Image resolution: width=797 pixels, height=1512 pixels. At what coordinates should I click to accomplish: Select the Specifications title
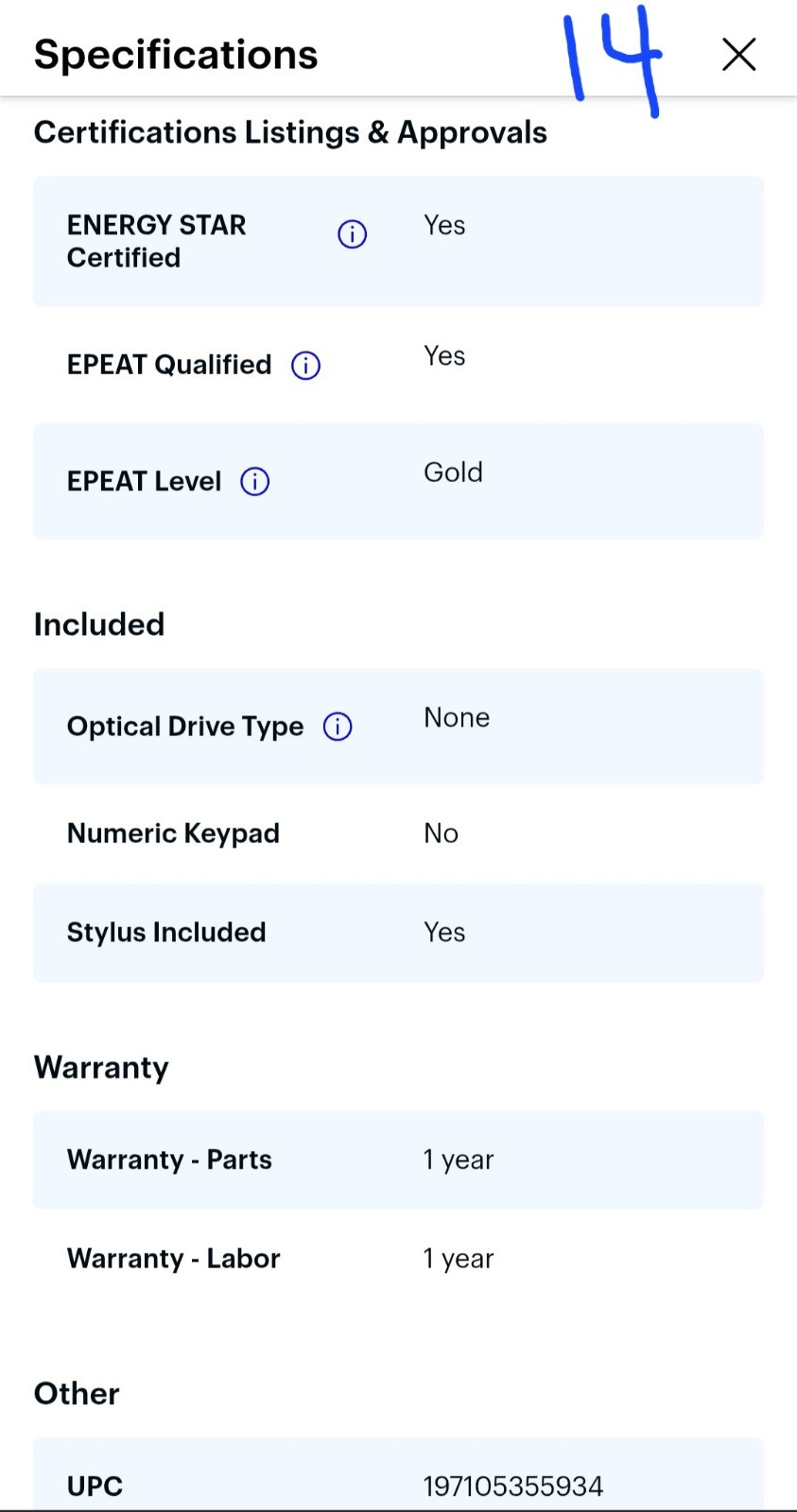point(176,54)
